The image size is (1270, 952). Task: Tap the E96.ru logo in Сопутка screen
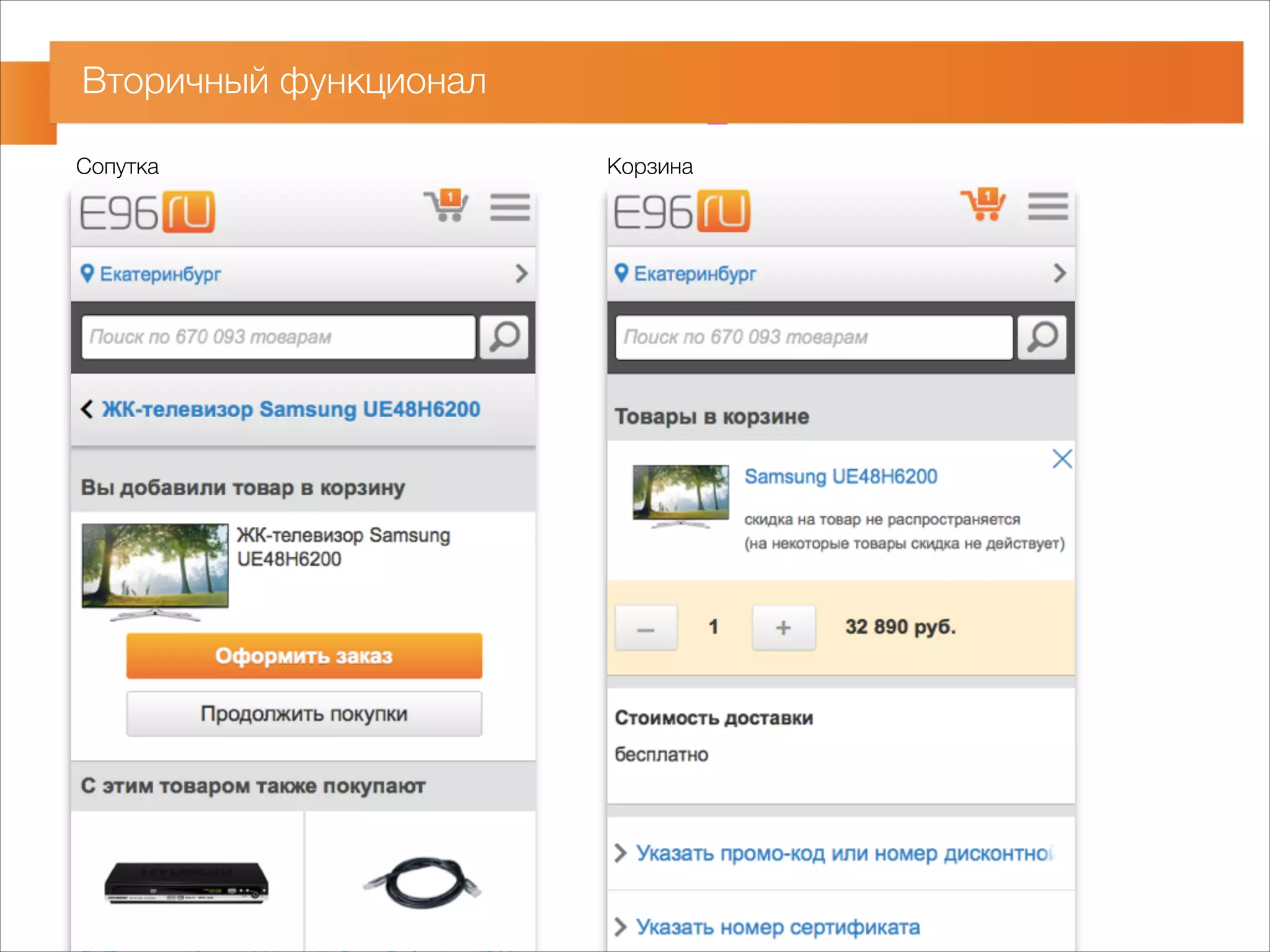click(x=148, y=212)
